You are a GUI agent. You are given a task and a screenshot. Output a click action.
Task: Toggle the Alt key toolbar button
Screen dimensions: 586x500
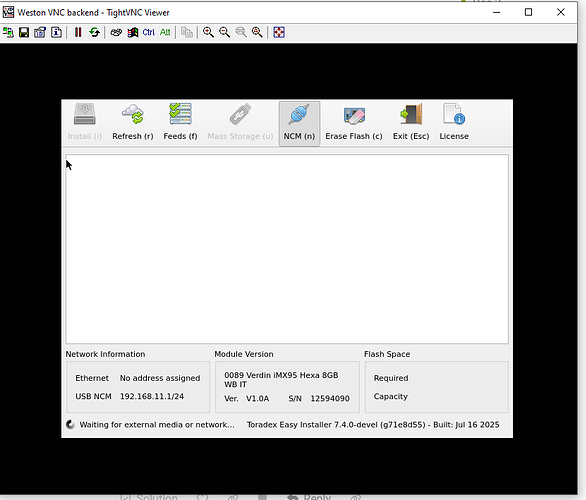165,33
